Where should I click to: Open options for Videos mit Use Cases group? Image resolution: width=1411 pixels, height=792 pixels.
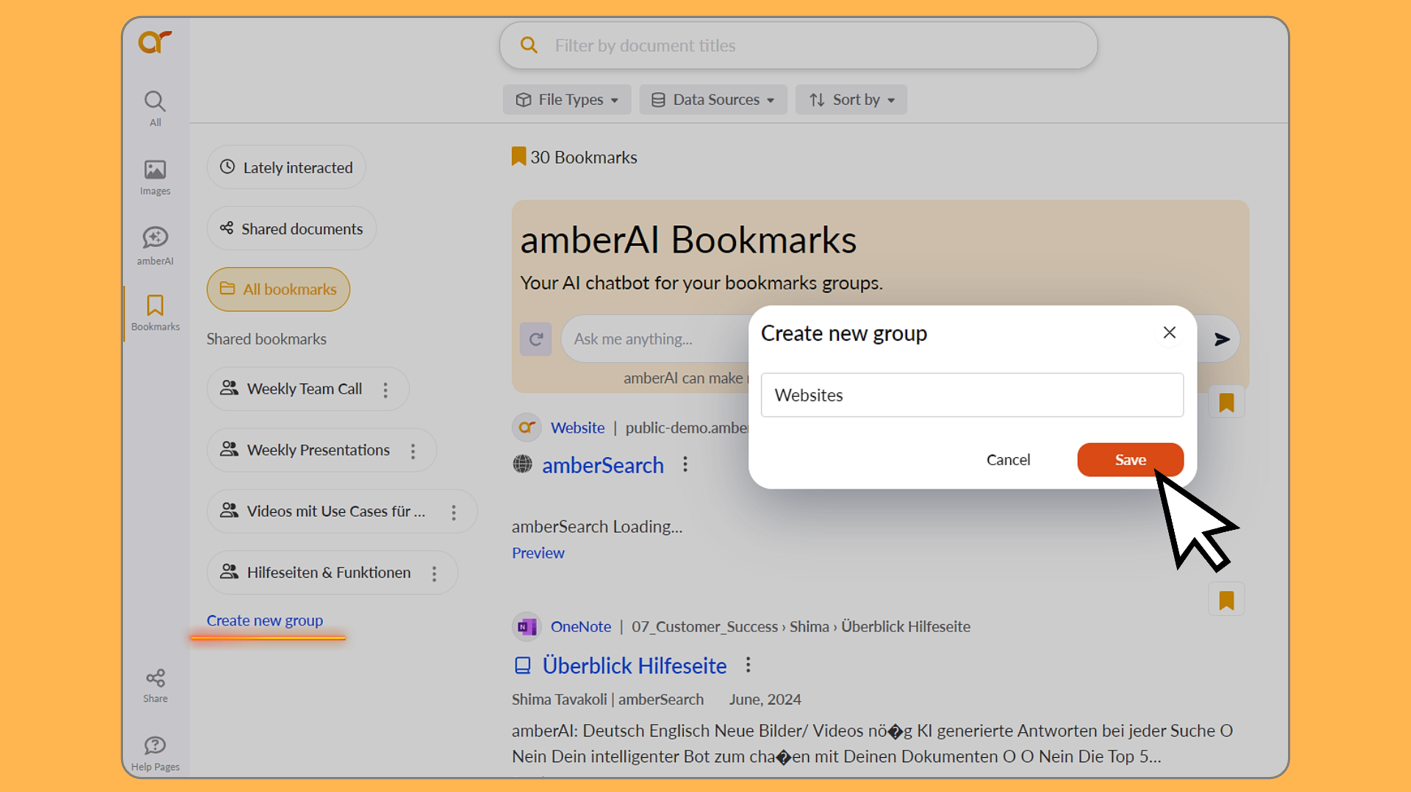[454, 512]
